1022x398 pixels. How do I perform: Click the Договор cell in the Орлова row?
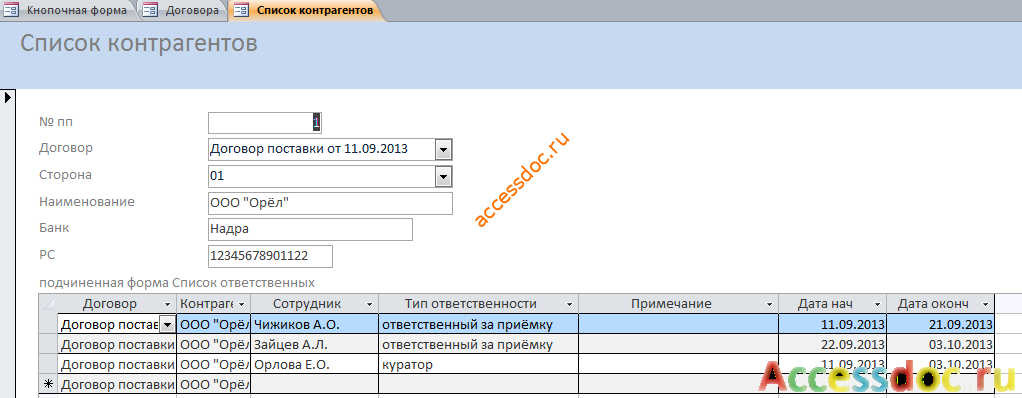pyautogui.click(x=117, y=364)
